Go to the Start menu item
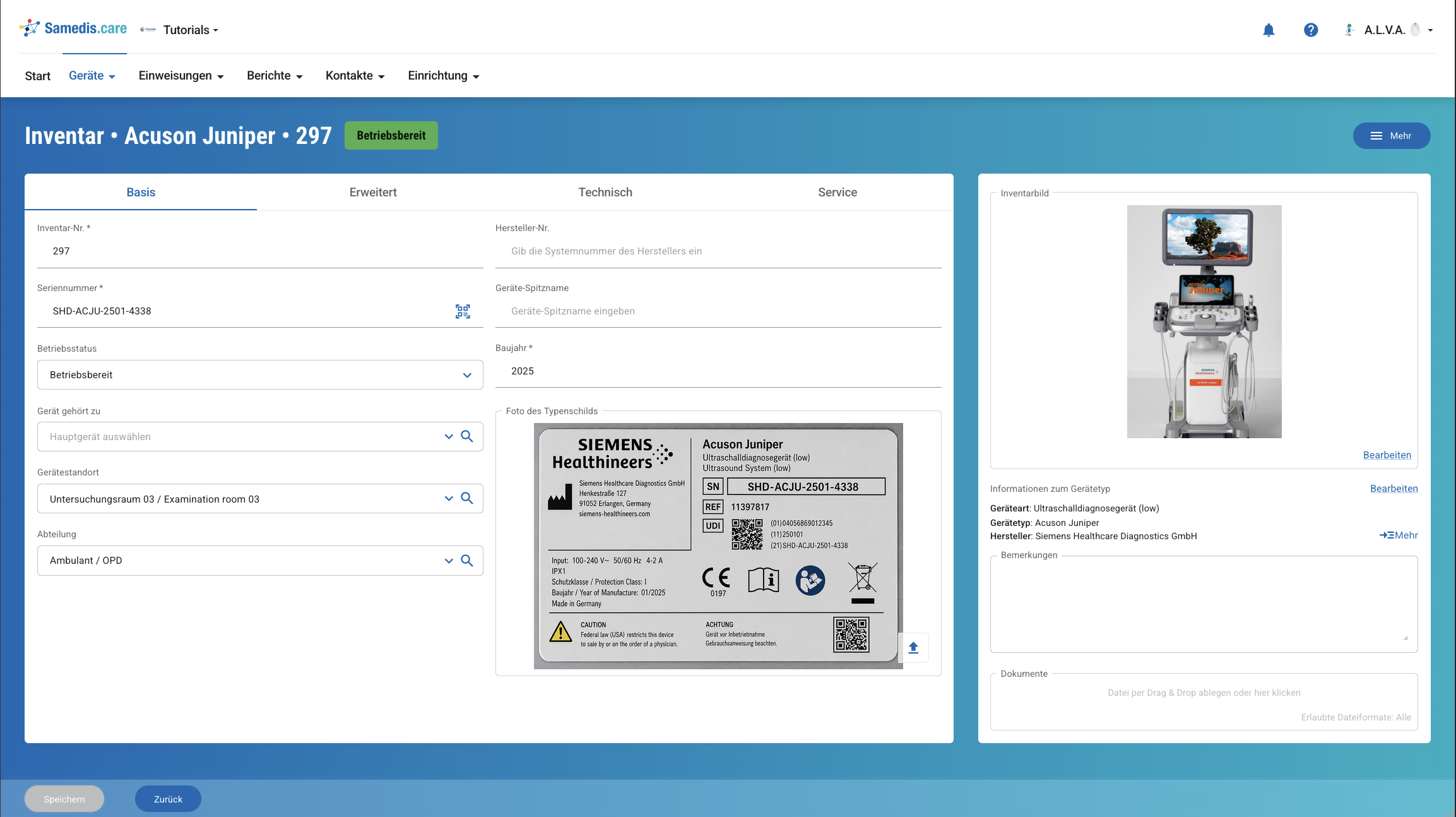The width and height of the screenshot is (1456, 817). pyautogui.click(x=38, y=76)
